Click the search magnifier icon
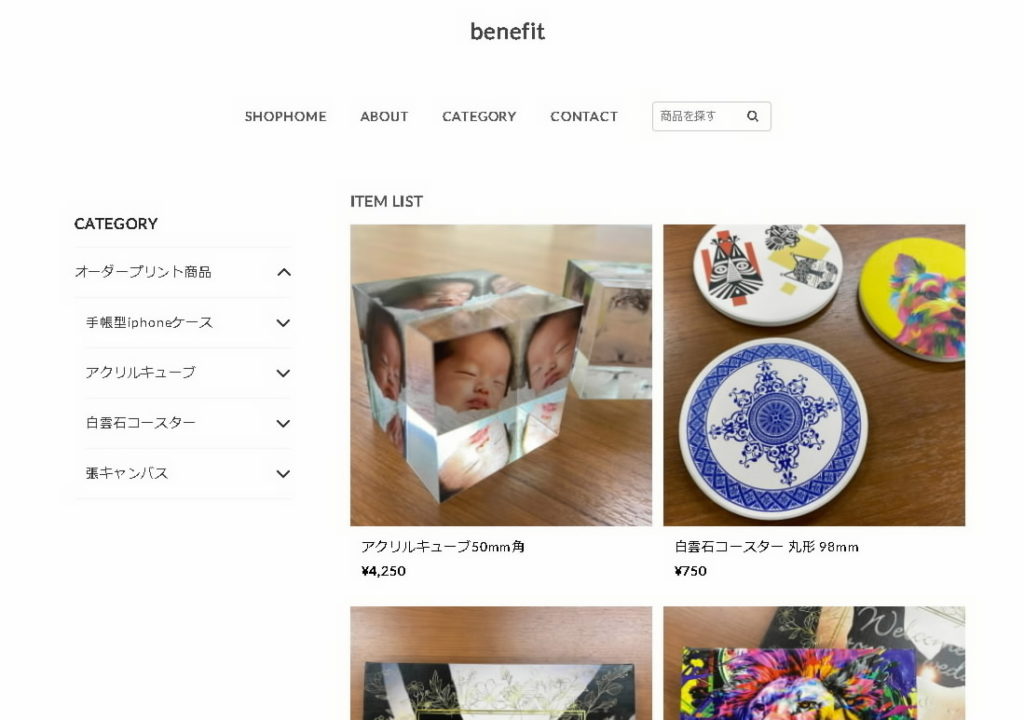 [x=752, y=116]
